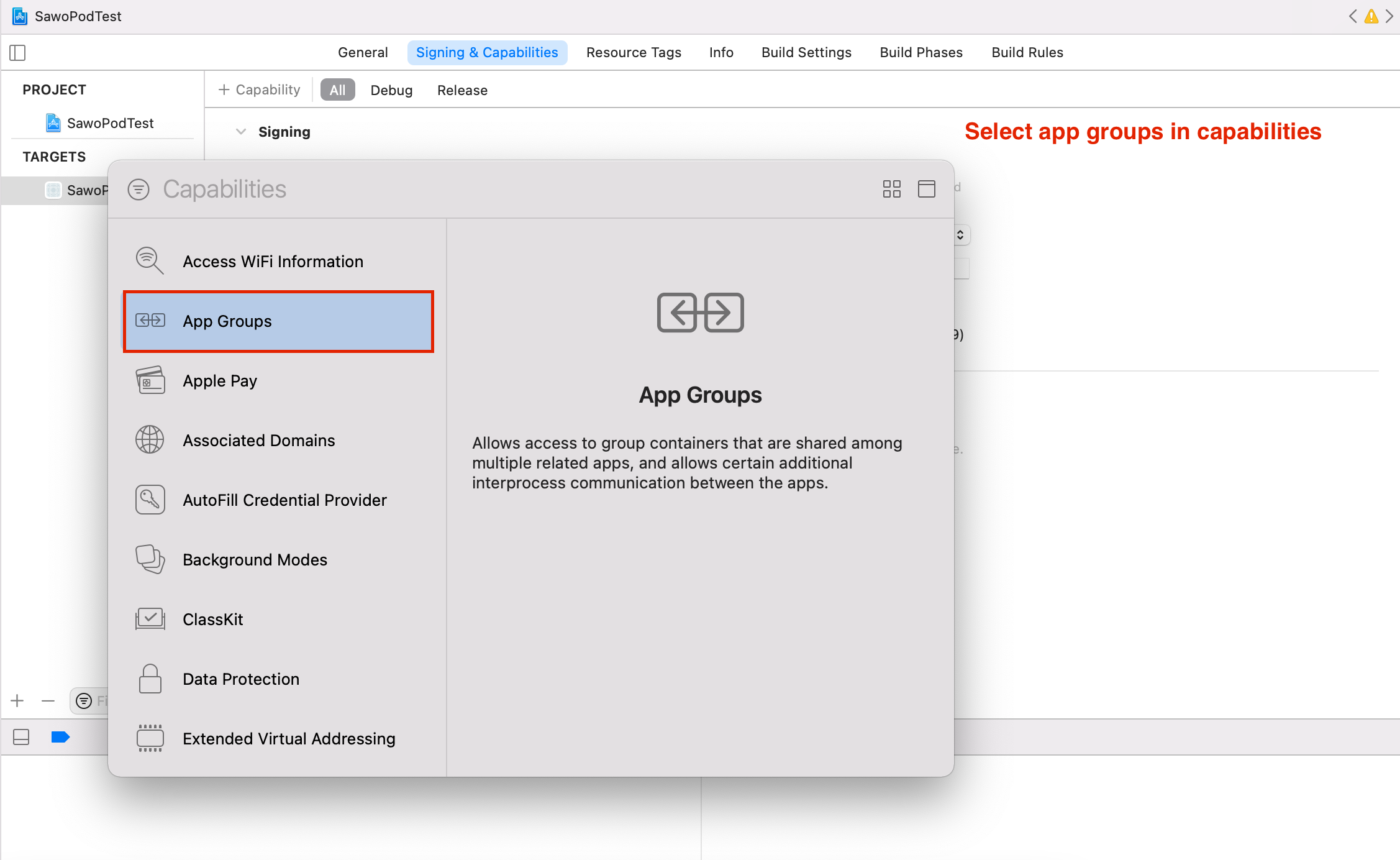Click the App Groups description text
The width and height of the screenshot is (1400, 860).
[x=687, y=463]
